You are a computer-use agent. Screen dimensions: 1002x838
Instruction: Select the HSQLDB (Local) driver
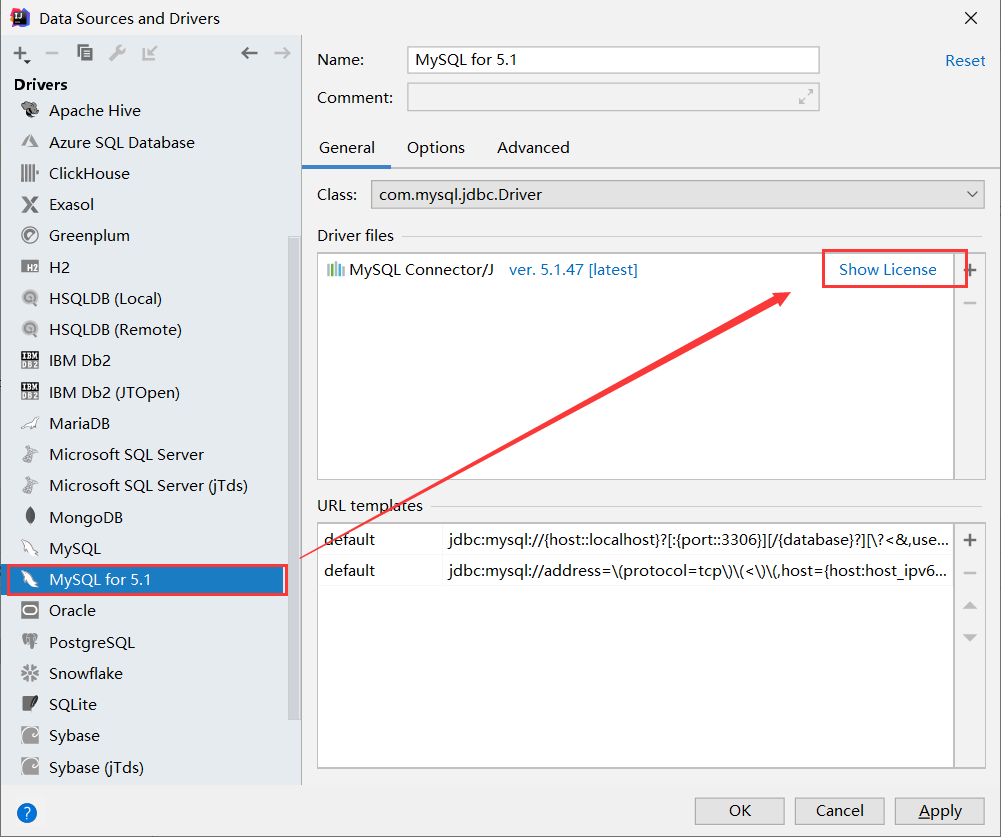pyautogui.click(x=144, y=299)
